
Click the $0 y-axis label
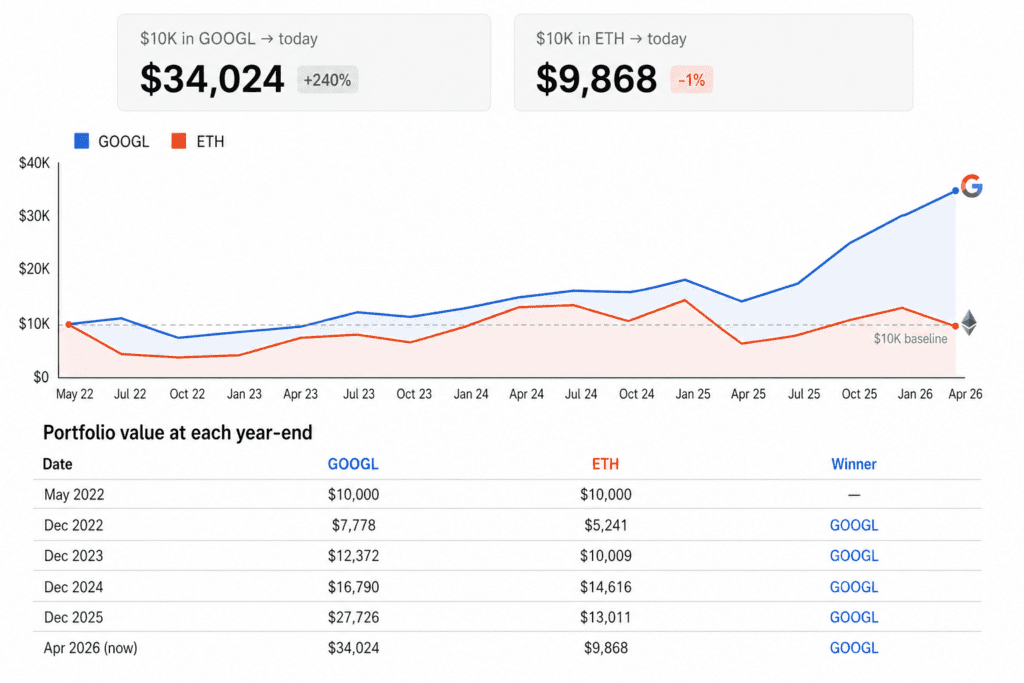[41, 377]
